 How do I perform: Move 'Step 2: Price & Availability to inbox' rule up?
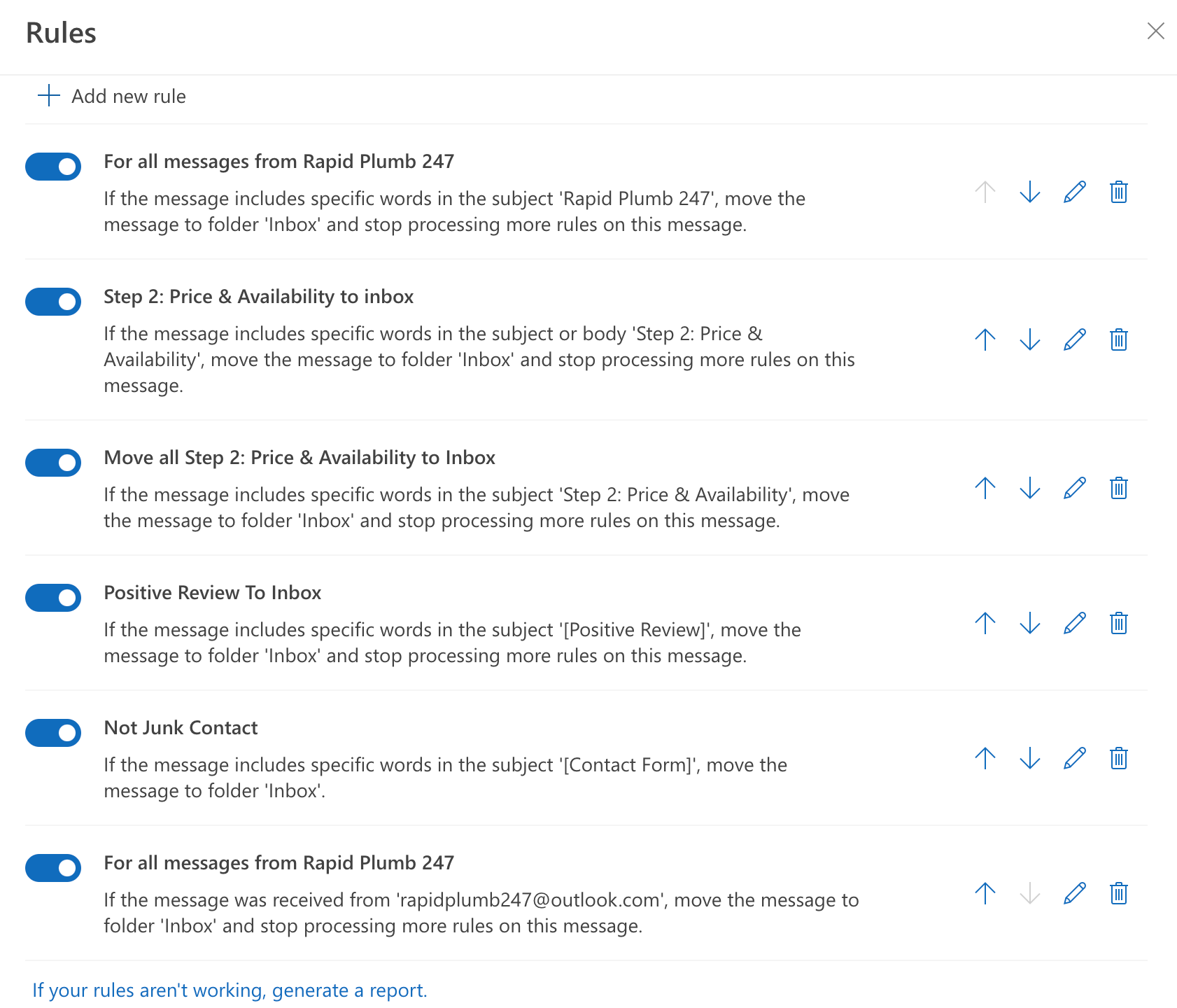985,339
